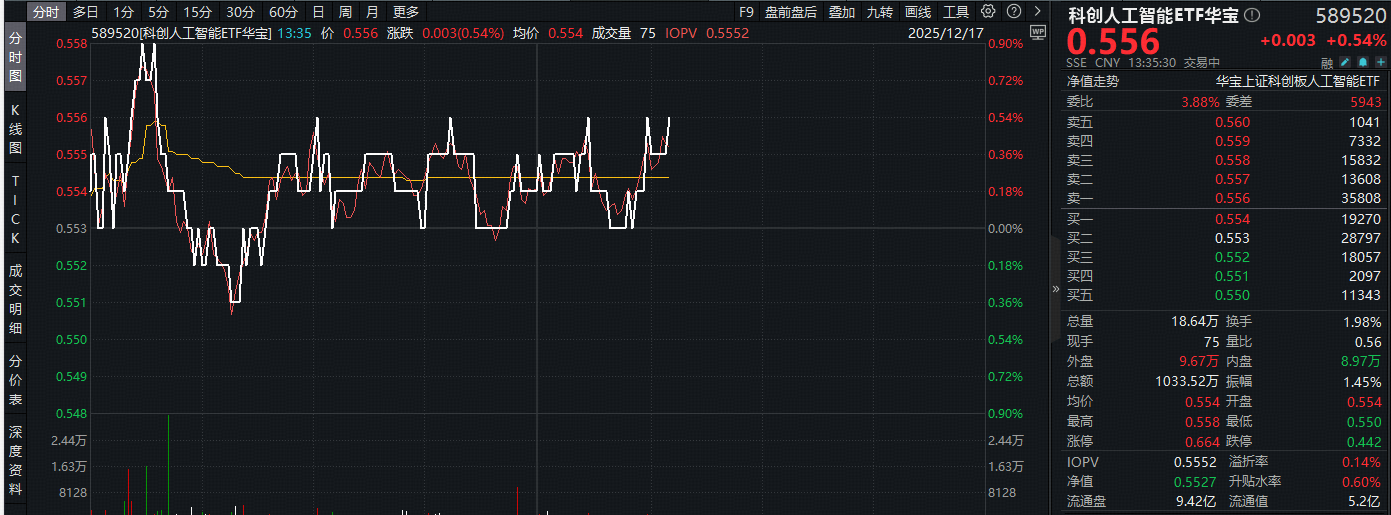Expand the 更多 time period dropdown

[x=406, y=12]
